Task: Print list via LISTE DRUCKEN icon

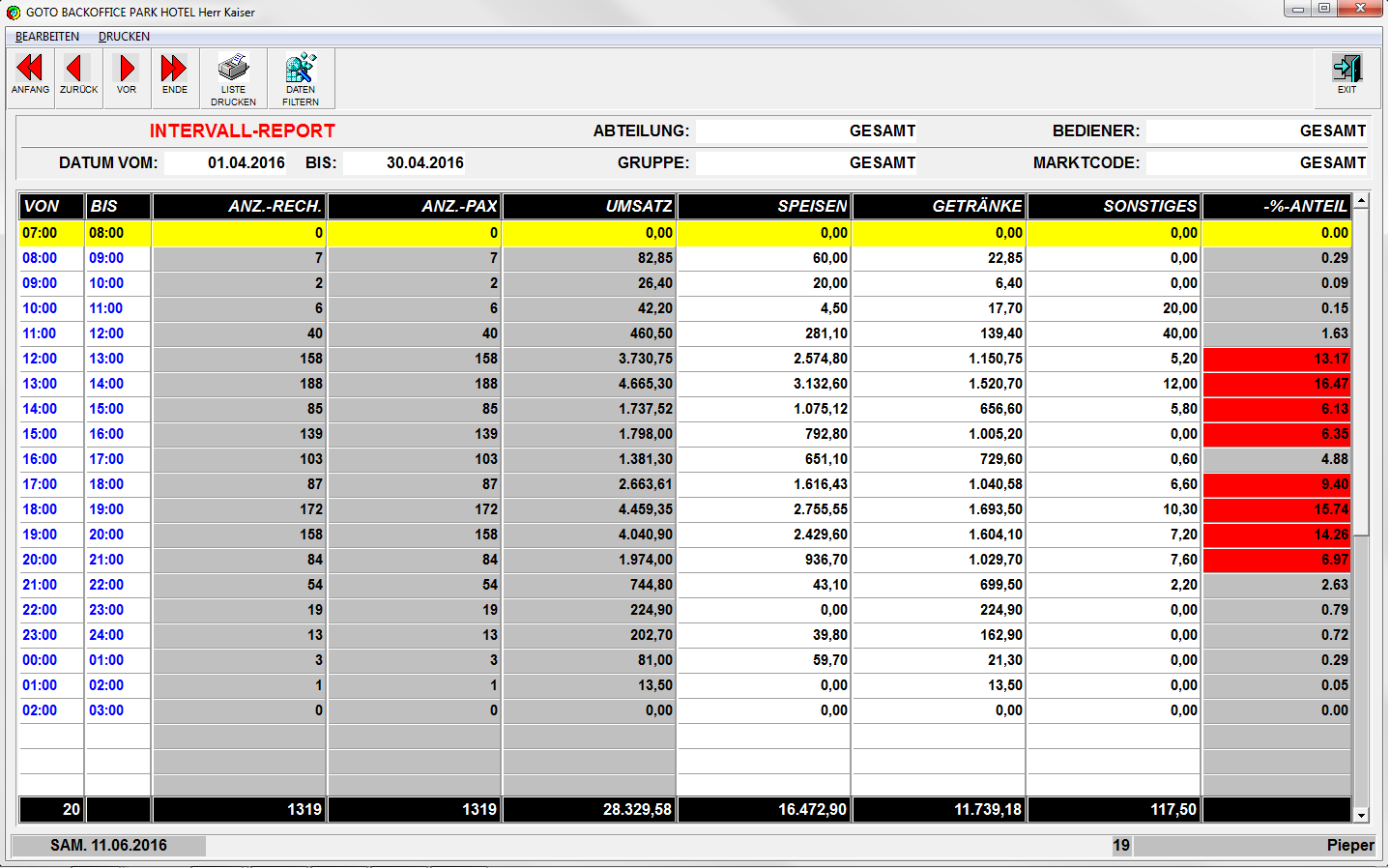Action: point(234,78)
